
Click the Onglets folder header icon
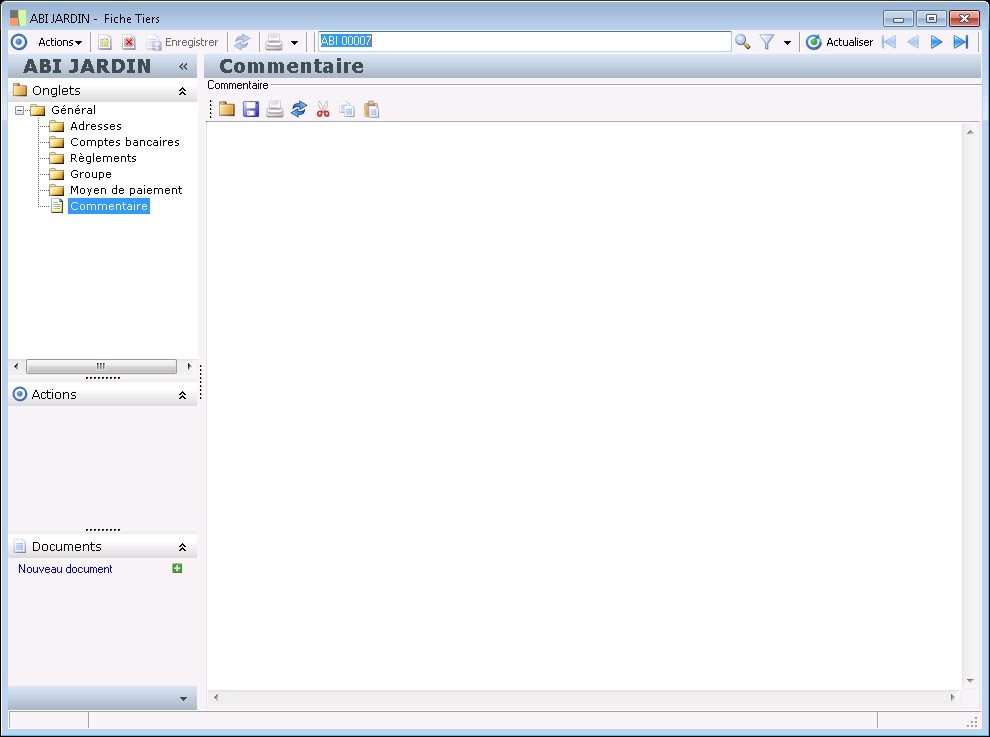(x=20, y=90)
